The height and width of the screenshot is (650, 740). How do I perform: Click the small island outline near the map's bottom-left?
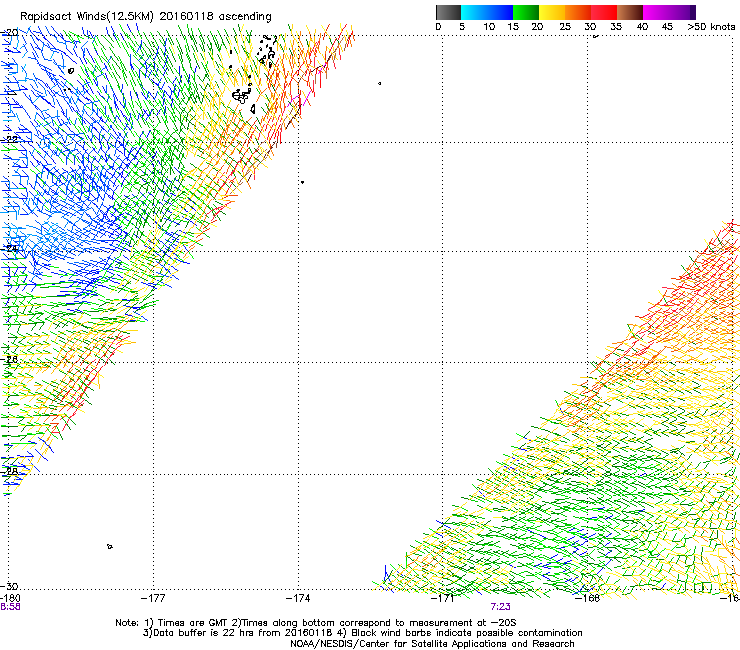109,546
